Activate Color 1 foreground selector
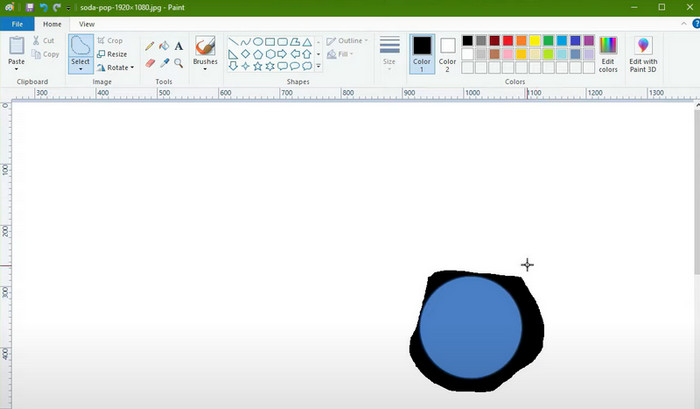Image resolution: width=700 pixels, height=409 pixels. tap(422, 54)
